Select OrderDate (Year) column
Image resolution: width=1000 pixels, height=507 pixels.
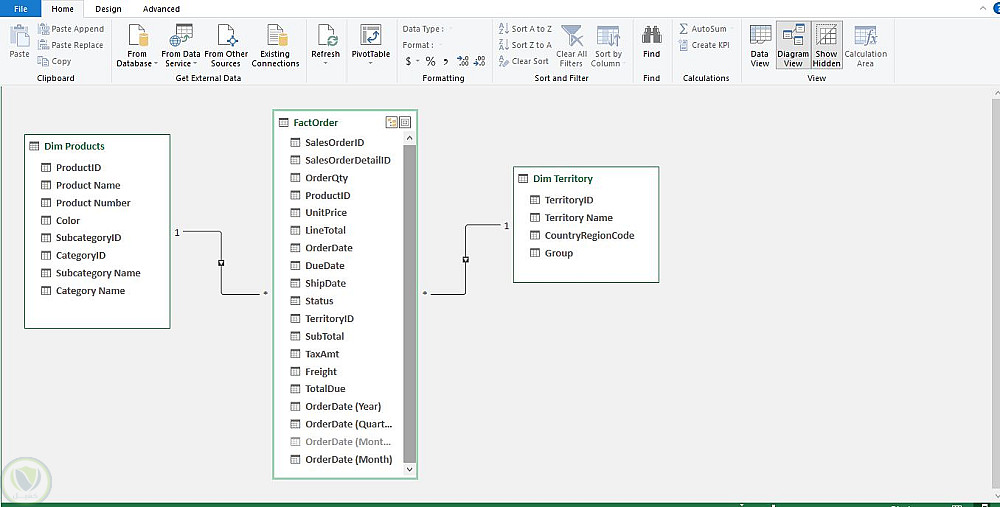pyautogui.click(x=344, y=407)
